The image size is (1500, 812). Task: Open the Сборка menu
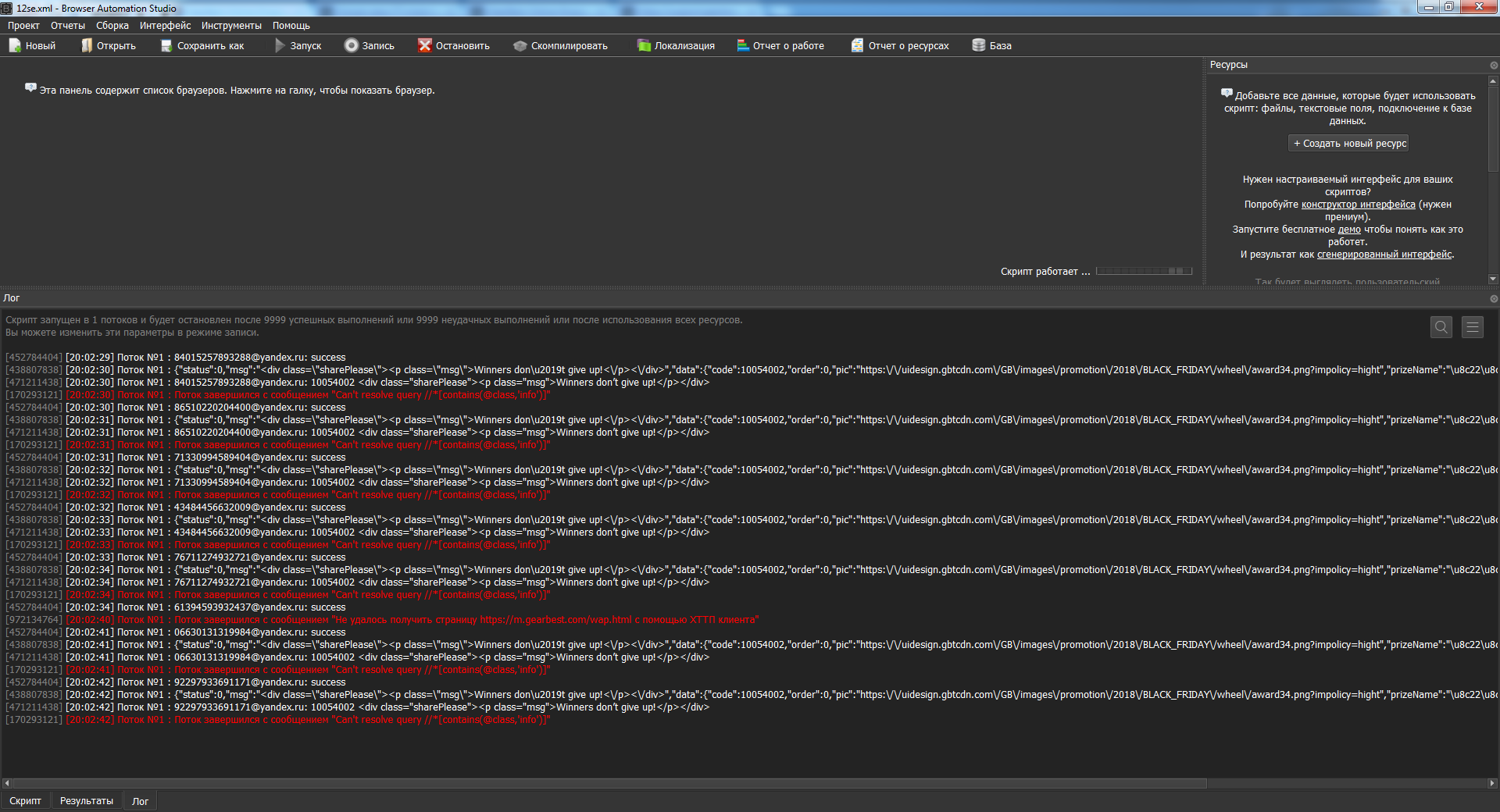(x=112, y=26)
